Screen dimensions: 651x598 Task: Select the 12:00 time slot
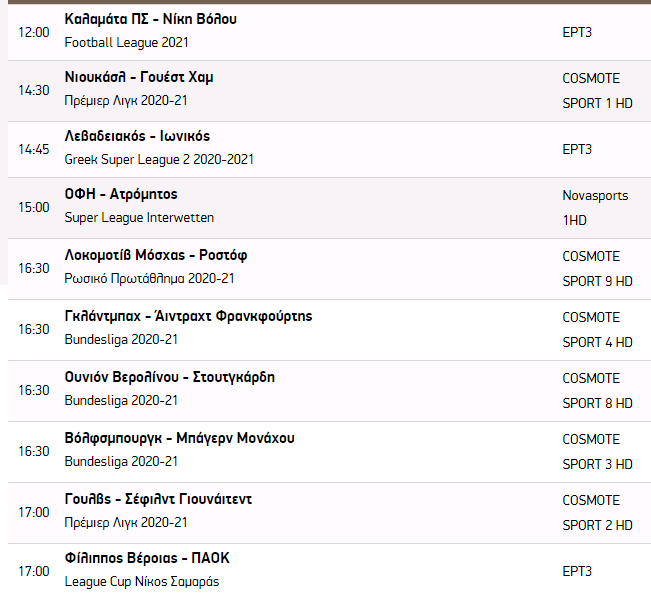33,32
